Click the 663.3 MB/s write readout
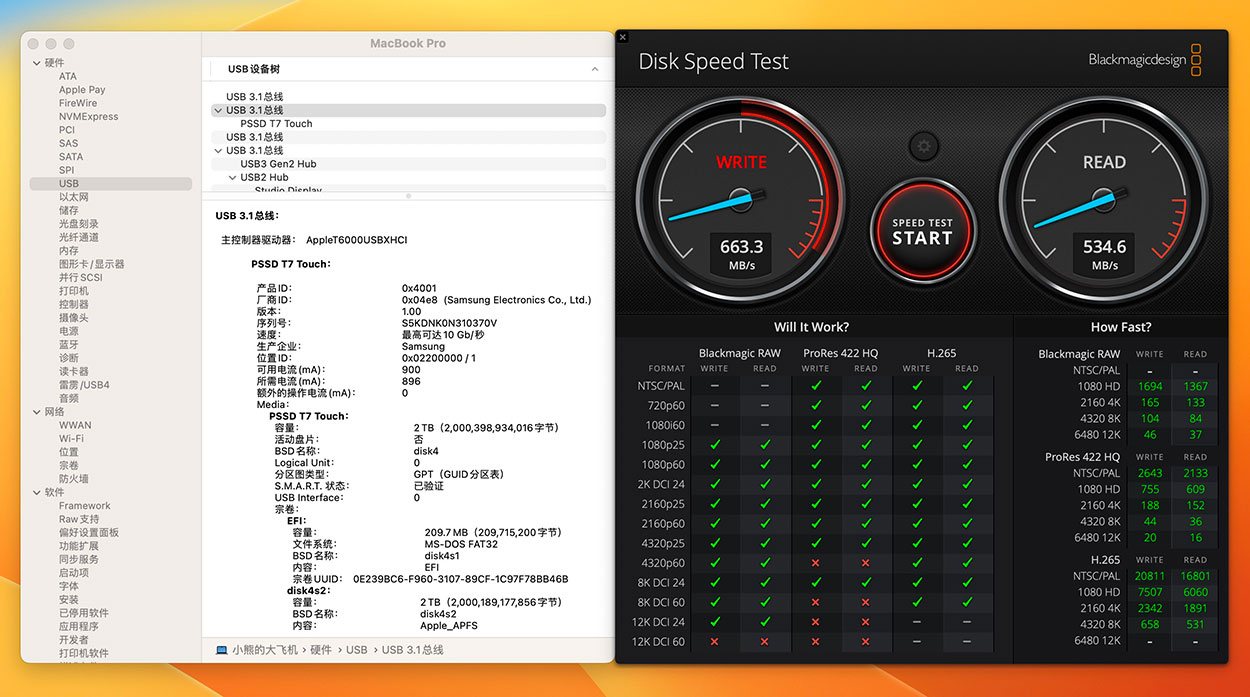 pyautogui.click(x=741, y=254)
